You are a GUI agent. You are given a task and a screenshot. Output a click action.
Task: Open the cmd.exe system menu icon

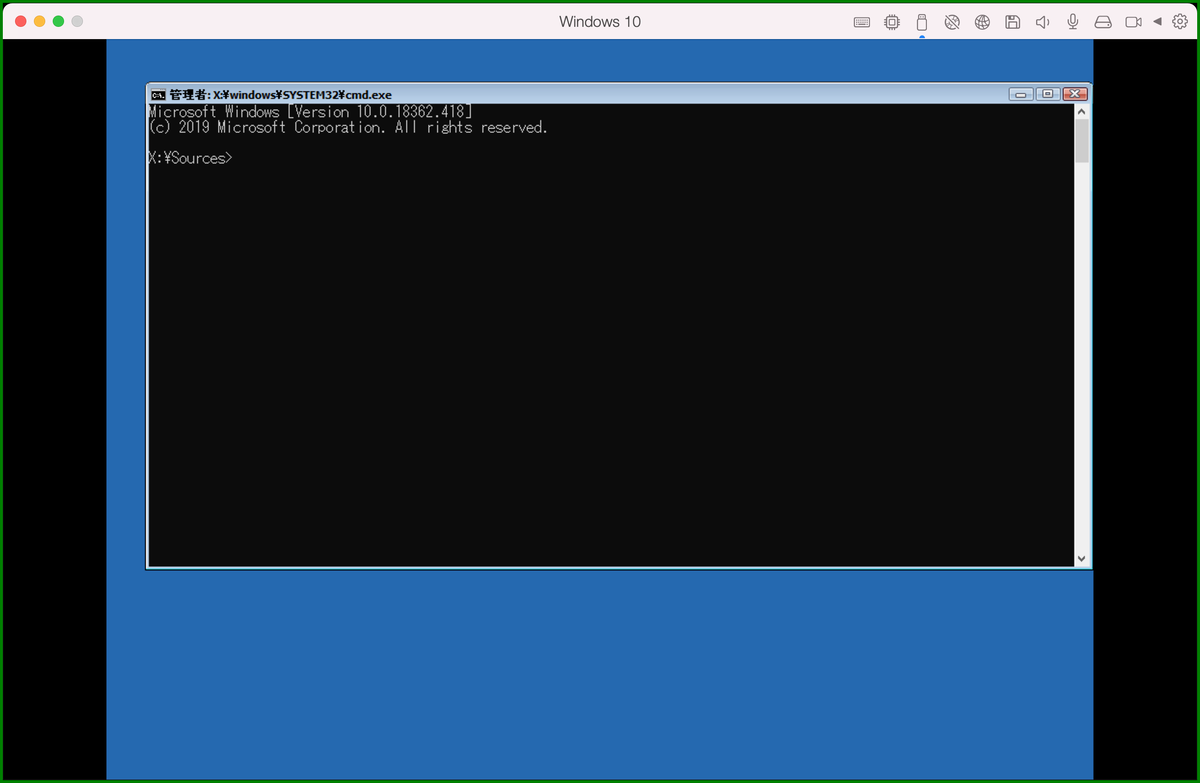pos(158,94)
